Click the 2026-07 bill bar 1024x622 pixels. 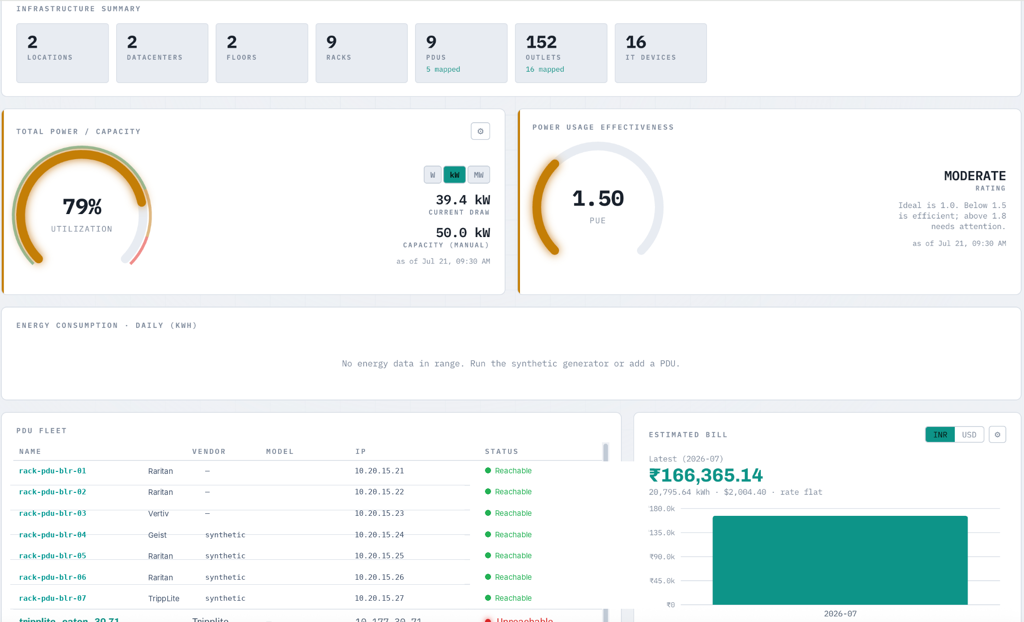(x=840, y=560)
